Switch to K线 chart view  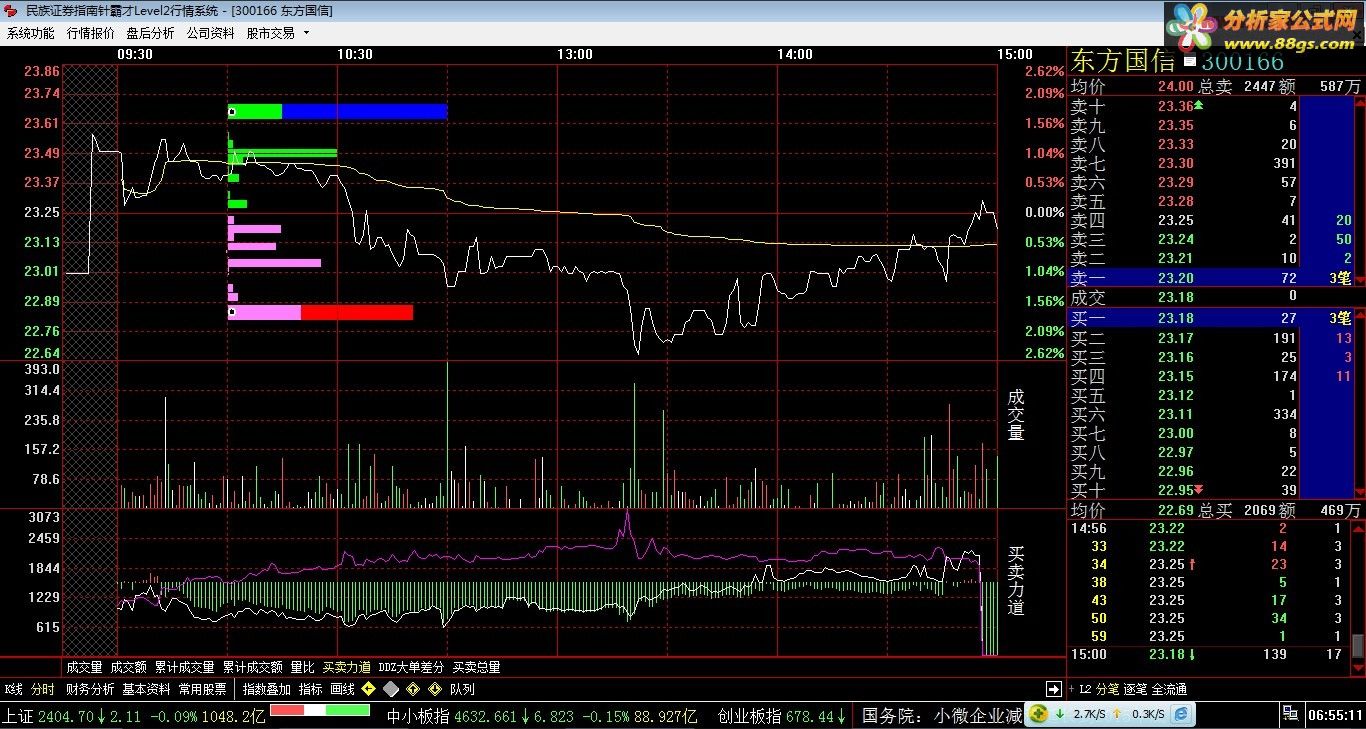(14, 689)
